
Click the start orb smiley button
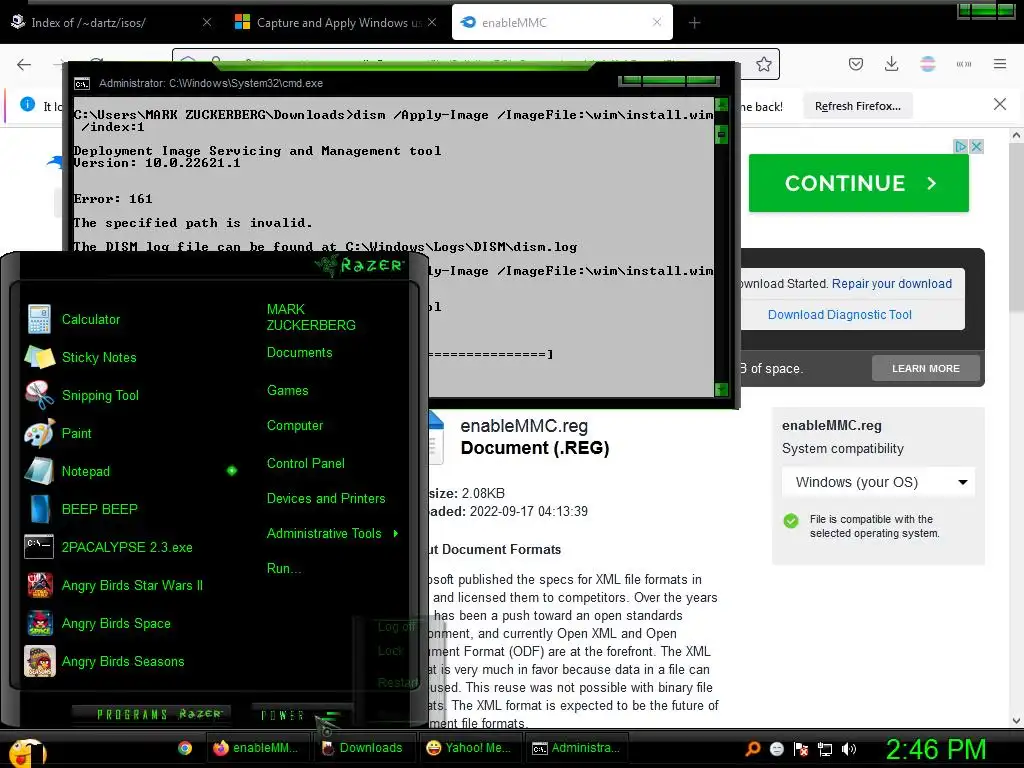(27, 751)
